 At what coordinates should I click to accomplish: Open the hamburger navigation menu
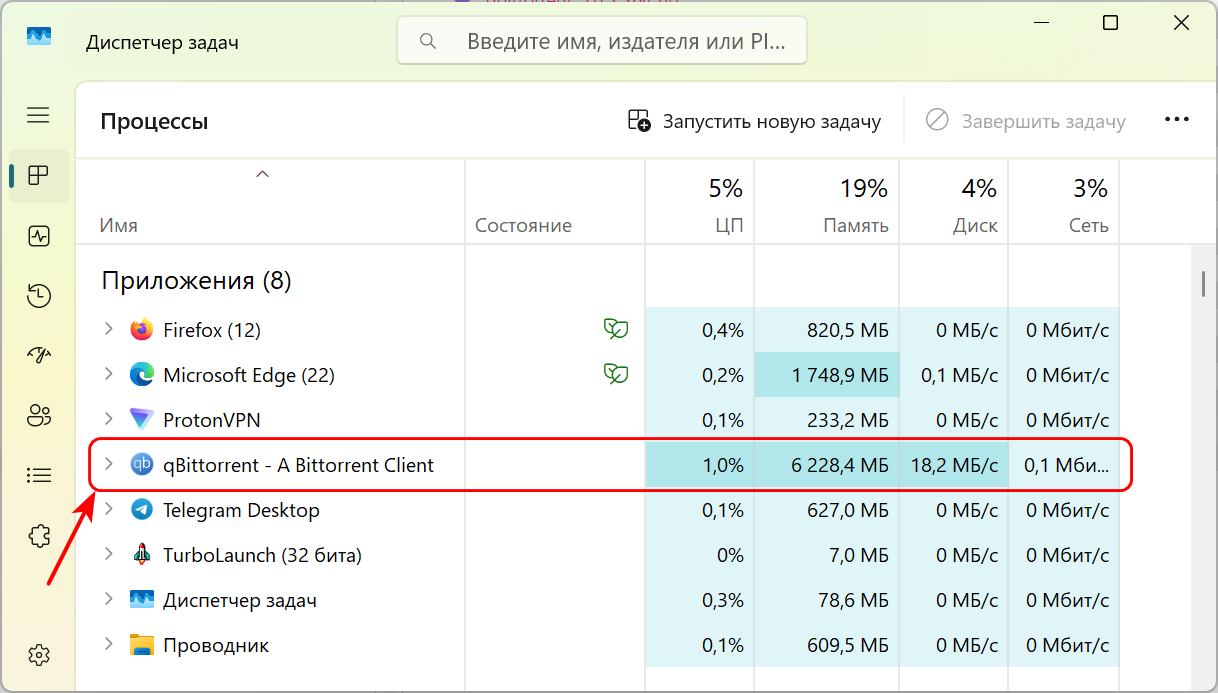[x=38, y=115]
